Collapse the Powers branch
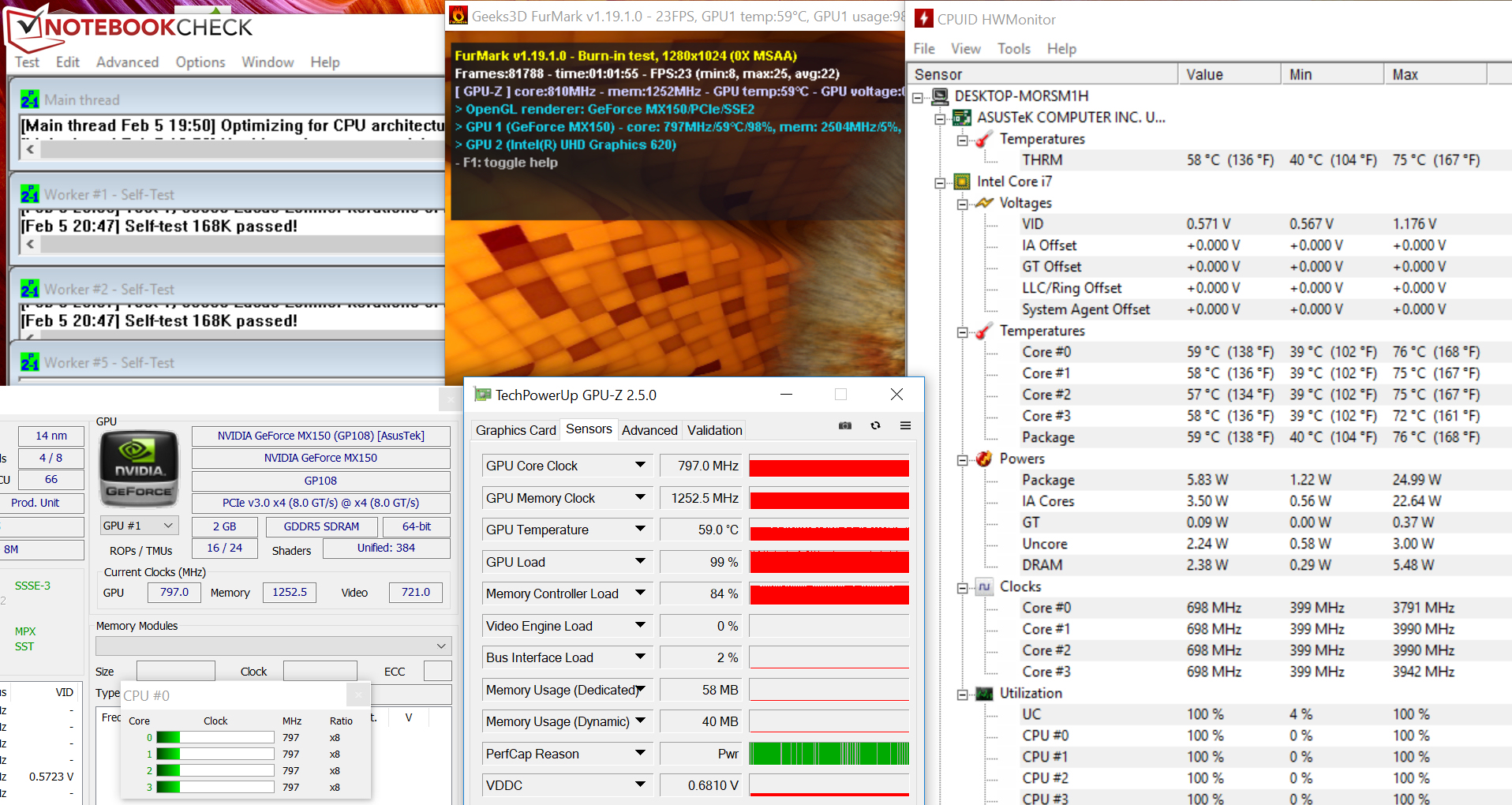The width and height of the screenshot is (1512, 805). pos(962,459)
